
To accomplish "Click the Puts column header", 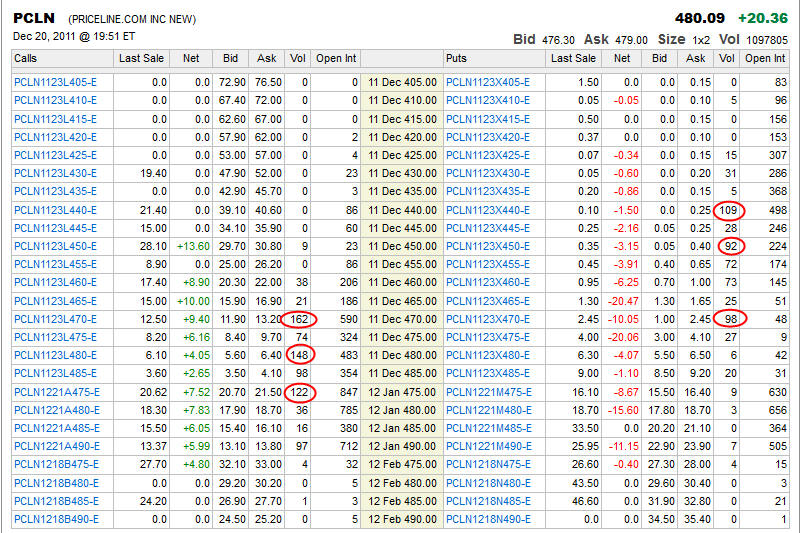I will coord(457,59).
